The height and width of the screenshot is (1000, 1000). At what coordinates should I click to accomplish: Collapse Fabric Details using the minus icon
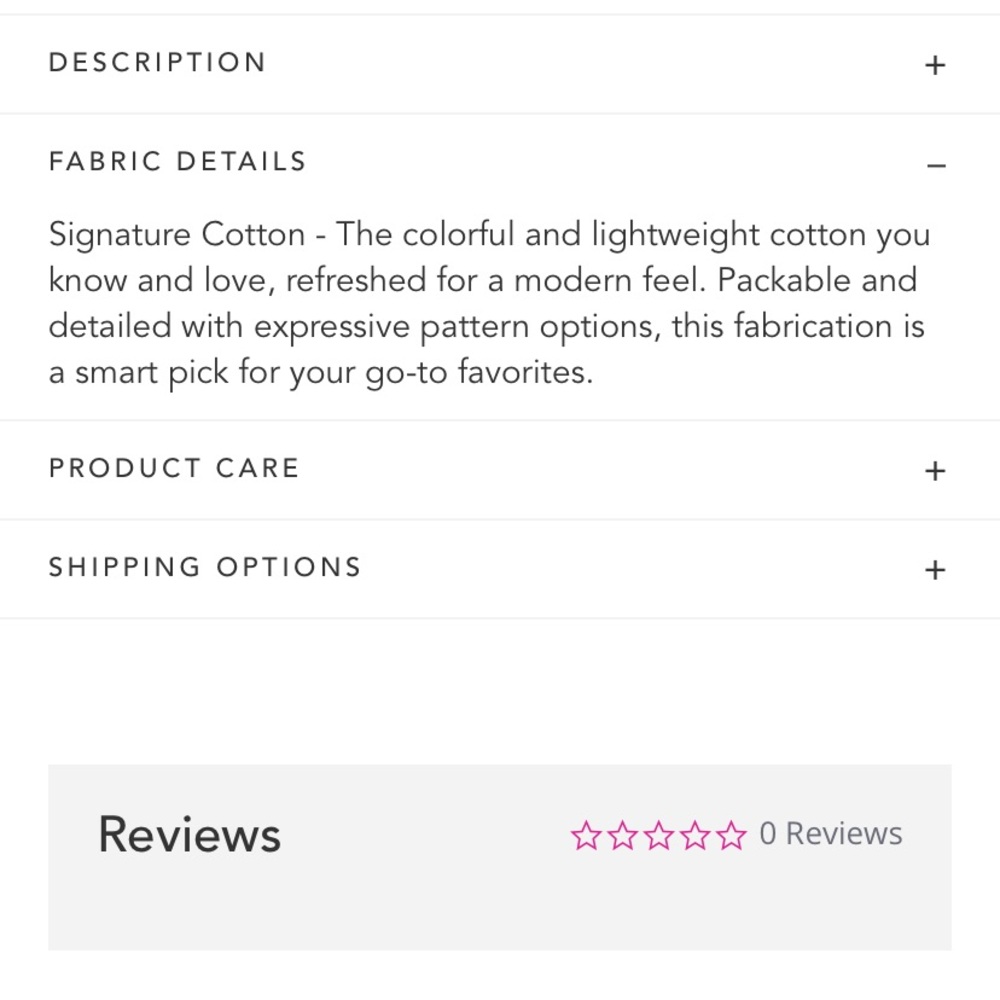point(936,165)
